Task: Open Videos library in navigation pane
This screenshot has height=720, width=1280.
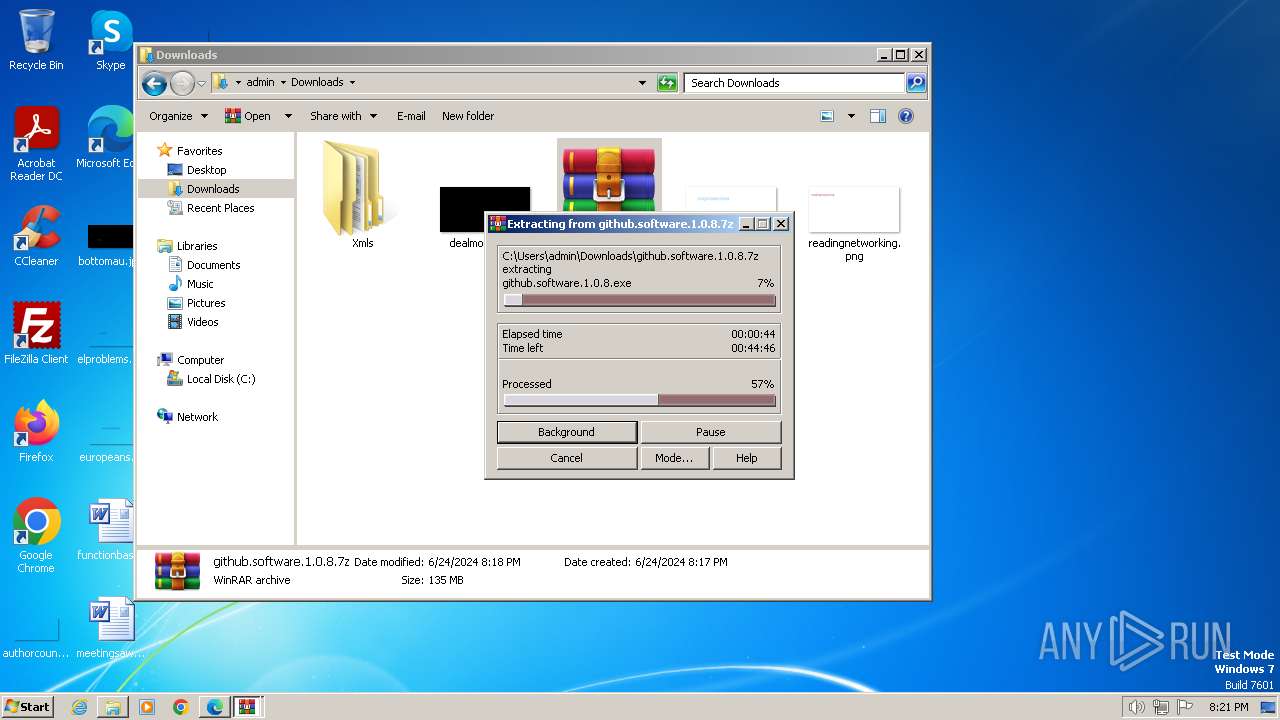Action: point(202,322)
